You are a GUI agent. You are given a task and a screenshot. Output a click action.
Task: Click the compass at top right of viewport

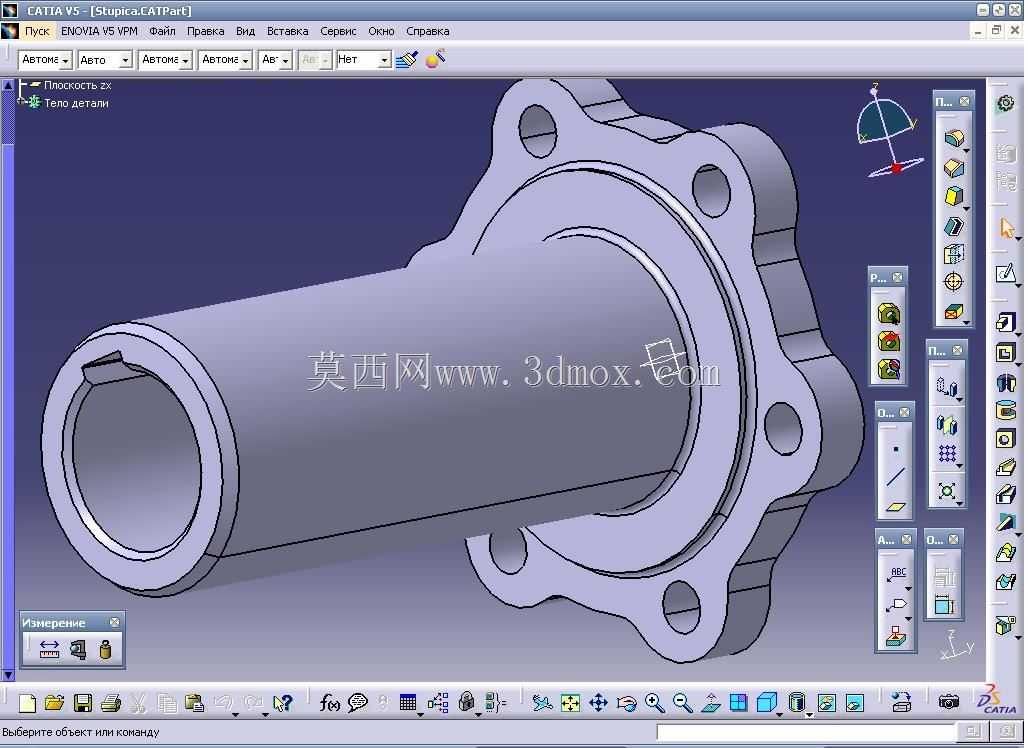click(x=888, y=131)
